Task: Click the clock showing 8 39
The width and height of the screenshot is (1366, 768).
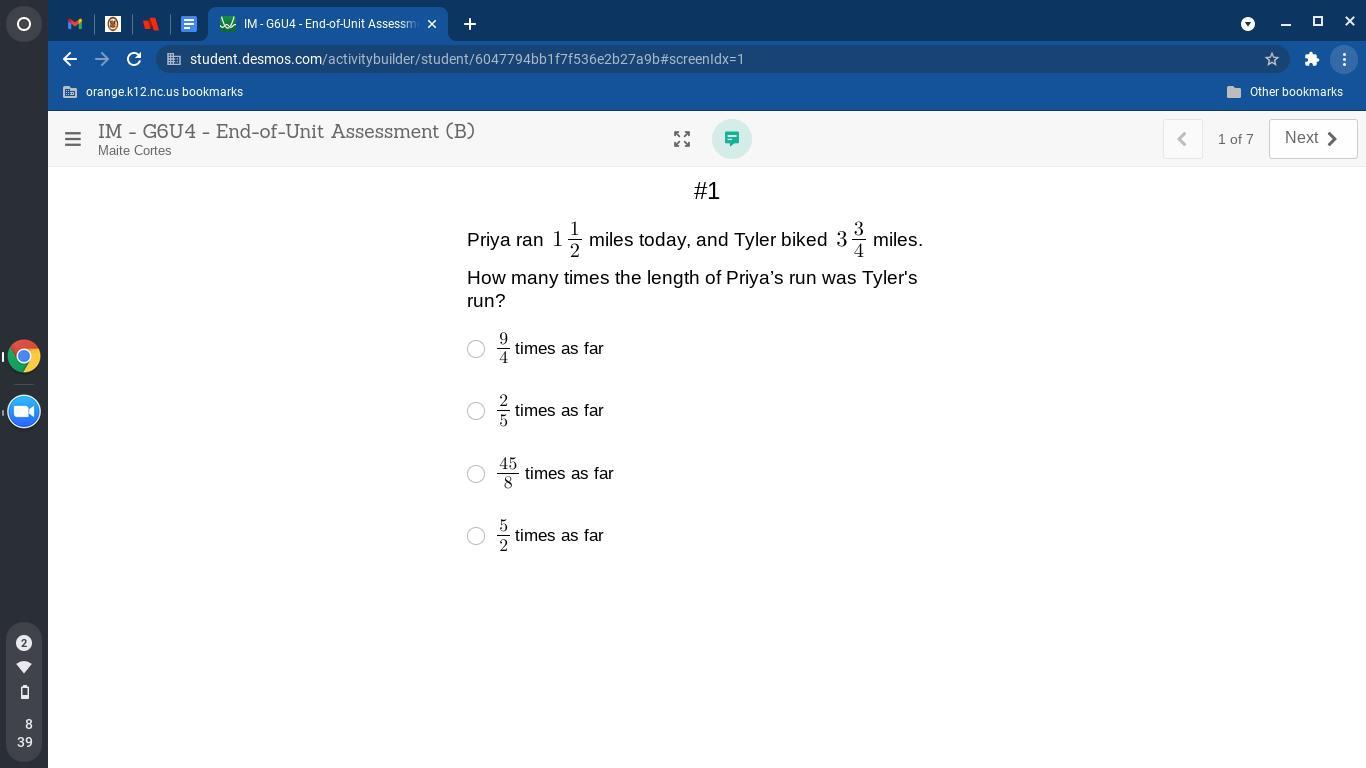Action: click(x=25, y=733)
